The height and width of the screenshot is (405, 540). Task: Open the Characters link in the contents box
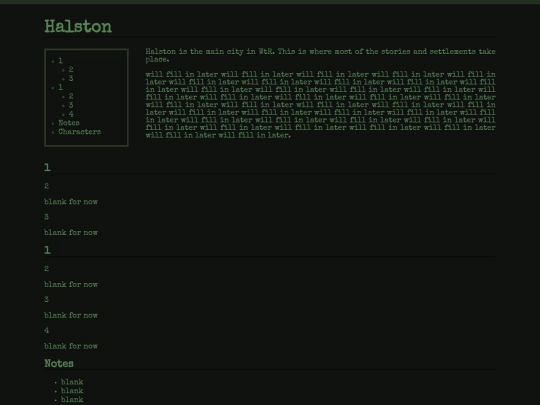(80, 132)
